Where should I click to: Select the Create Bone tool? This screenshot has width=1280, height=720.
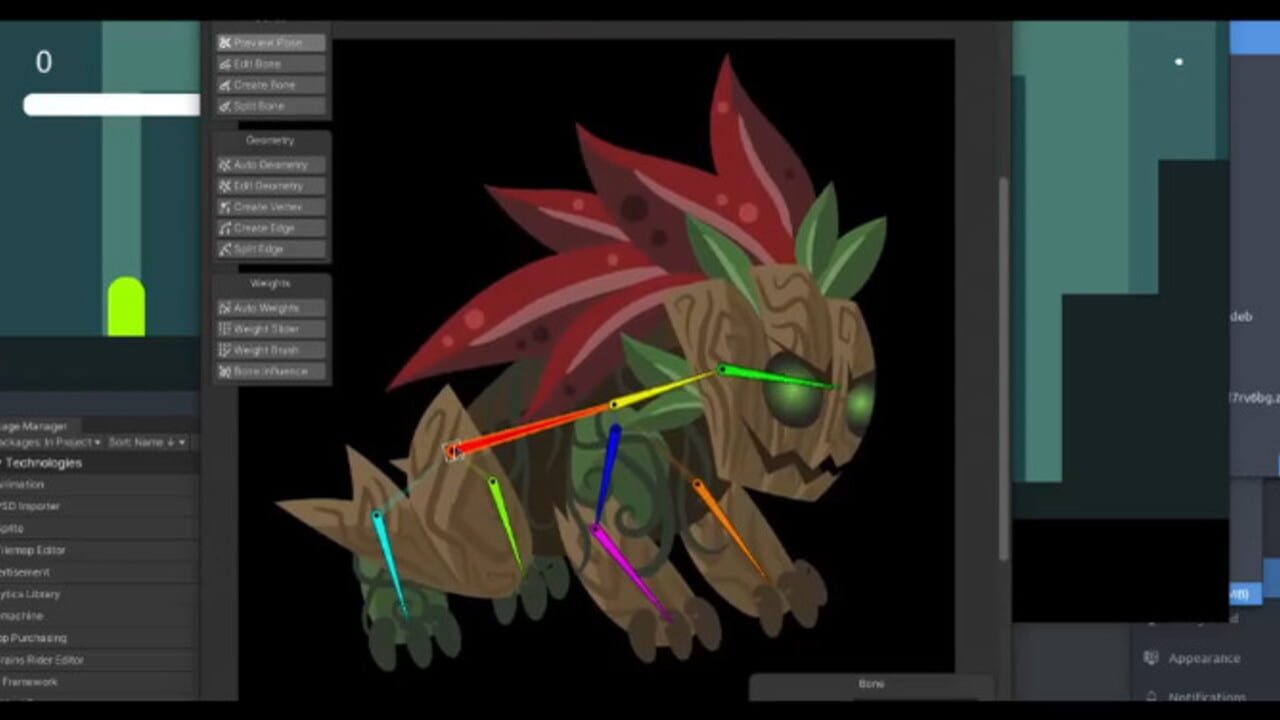271,85
